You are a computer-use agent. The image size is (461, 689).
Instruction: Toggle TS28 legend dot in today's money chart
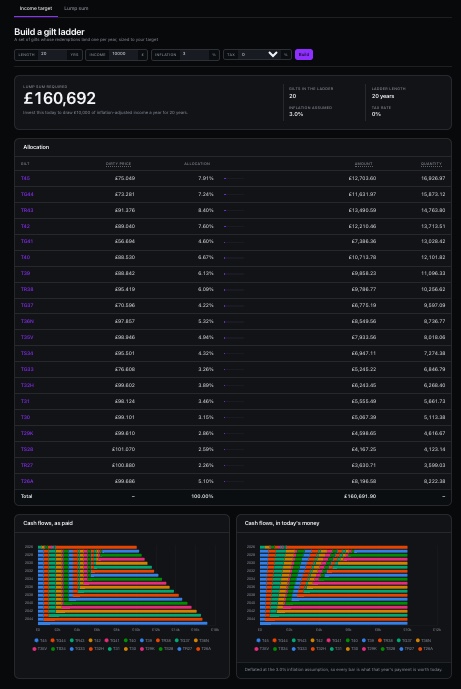pos(383,649)
